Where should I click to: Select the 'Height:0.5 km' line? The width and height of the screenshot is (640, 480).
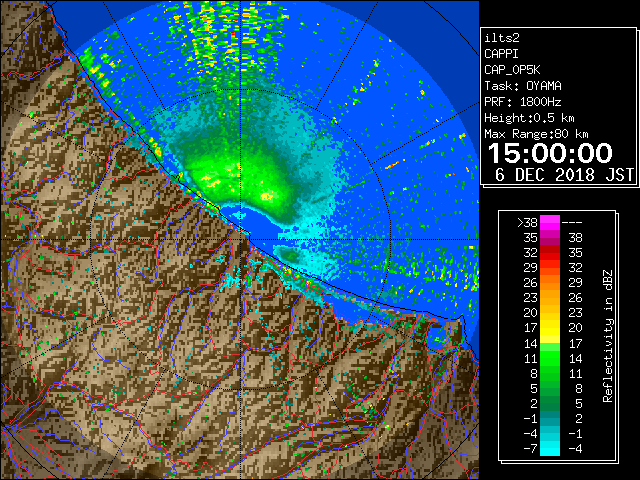(529, 118)
